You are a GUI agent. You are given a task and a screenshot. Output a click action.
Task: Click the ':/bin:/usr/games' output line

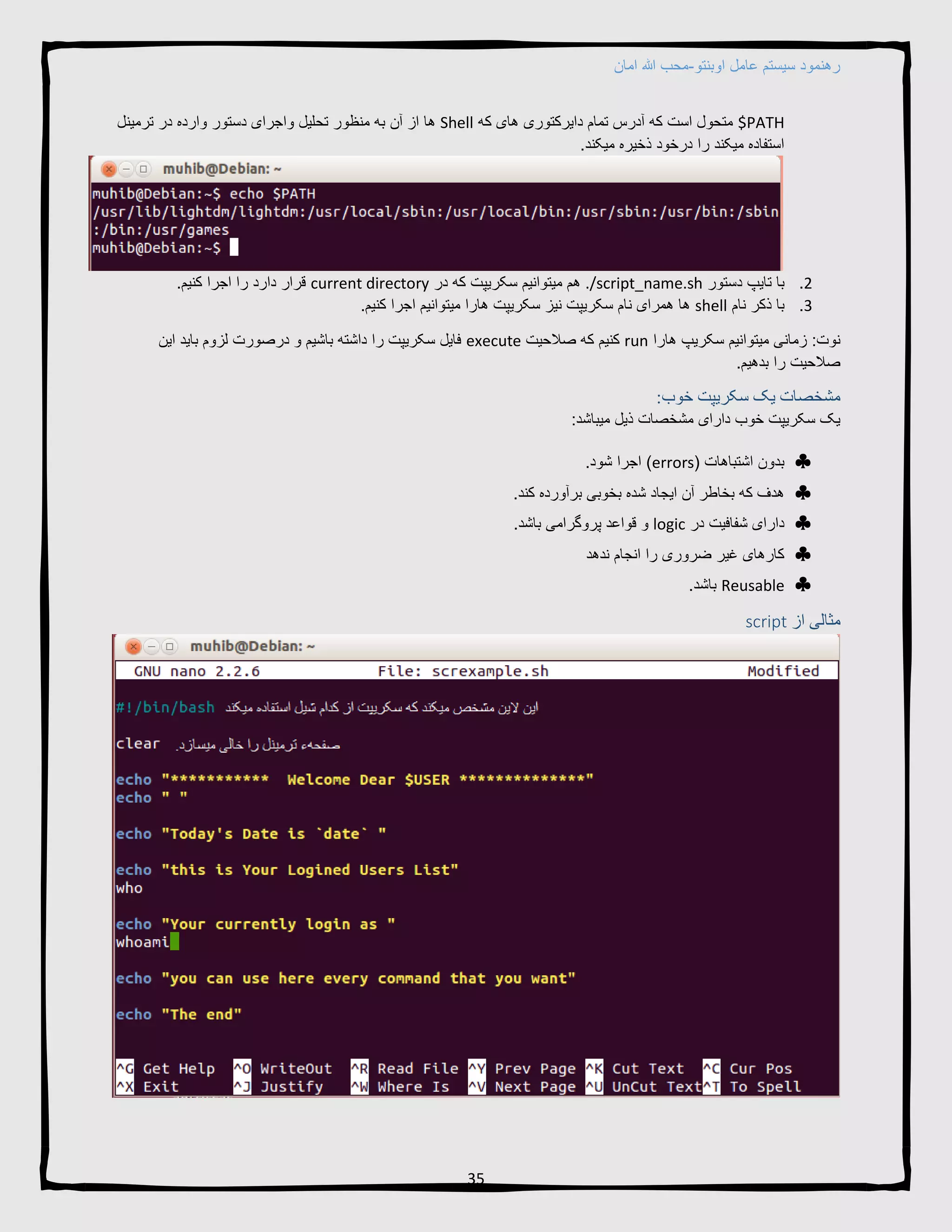(161, 230)
